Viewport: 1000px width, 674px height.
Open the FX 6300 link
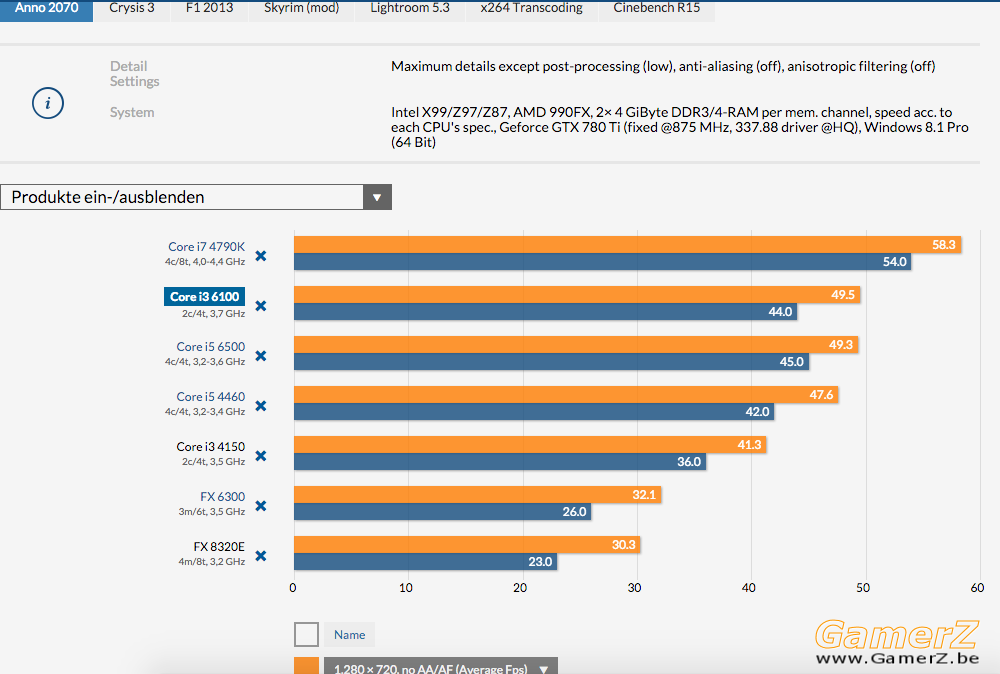pos(223,497)
